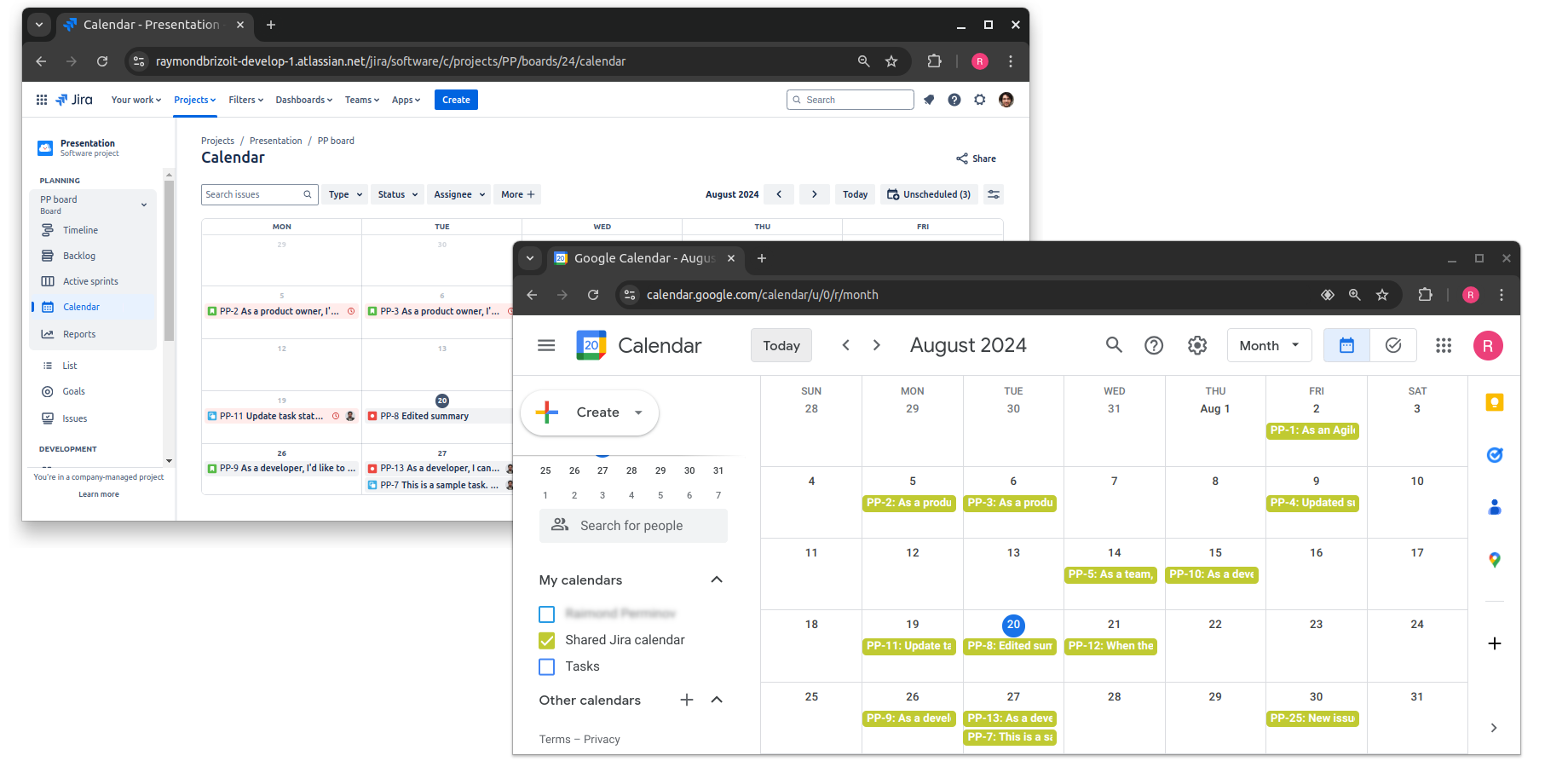The height and width of the screenshot is (767, 1568).
Task: Uncheck Shared Jira calendar checkbox
Action: [547, 640]
